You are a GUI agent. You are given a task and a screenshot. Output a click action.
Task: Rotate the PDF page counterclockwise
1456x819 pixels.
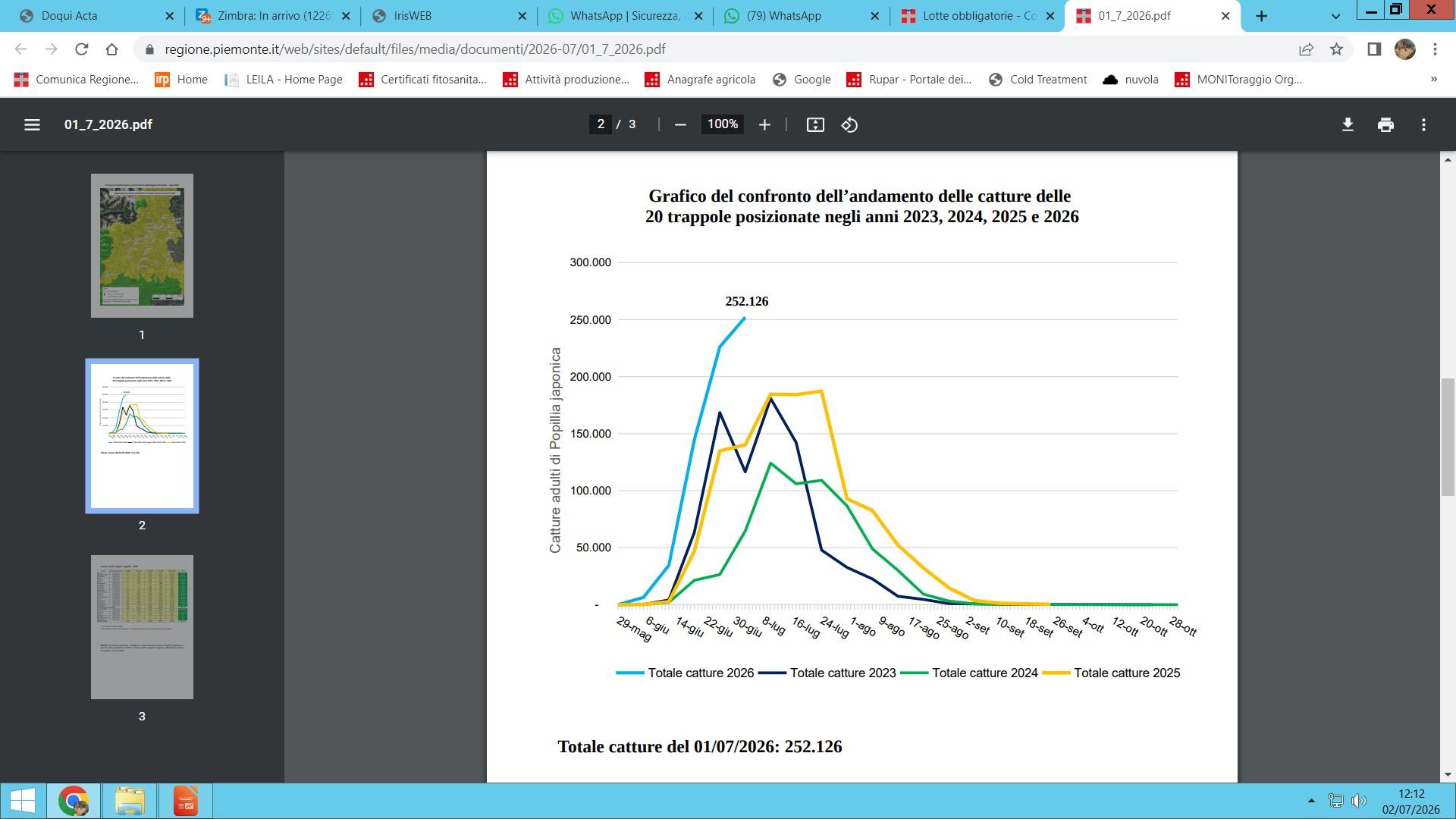click(849, 124)
